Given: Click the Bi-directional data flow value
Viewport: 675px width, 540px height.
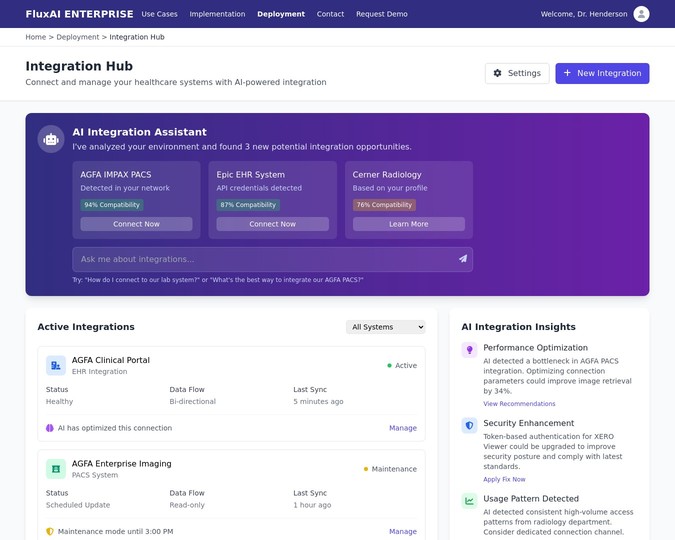Looking at the screenshot, I should [x=192, y=401].
